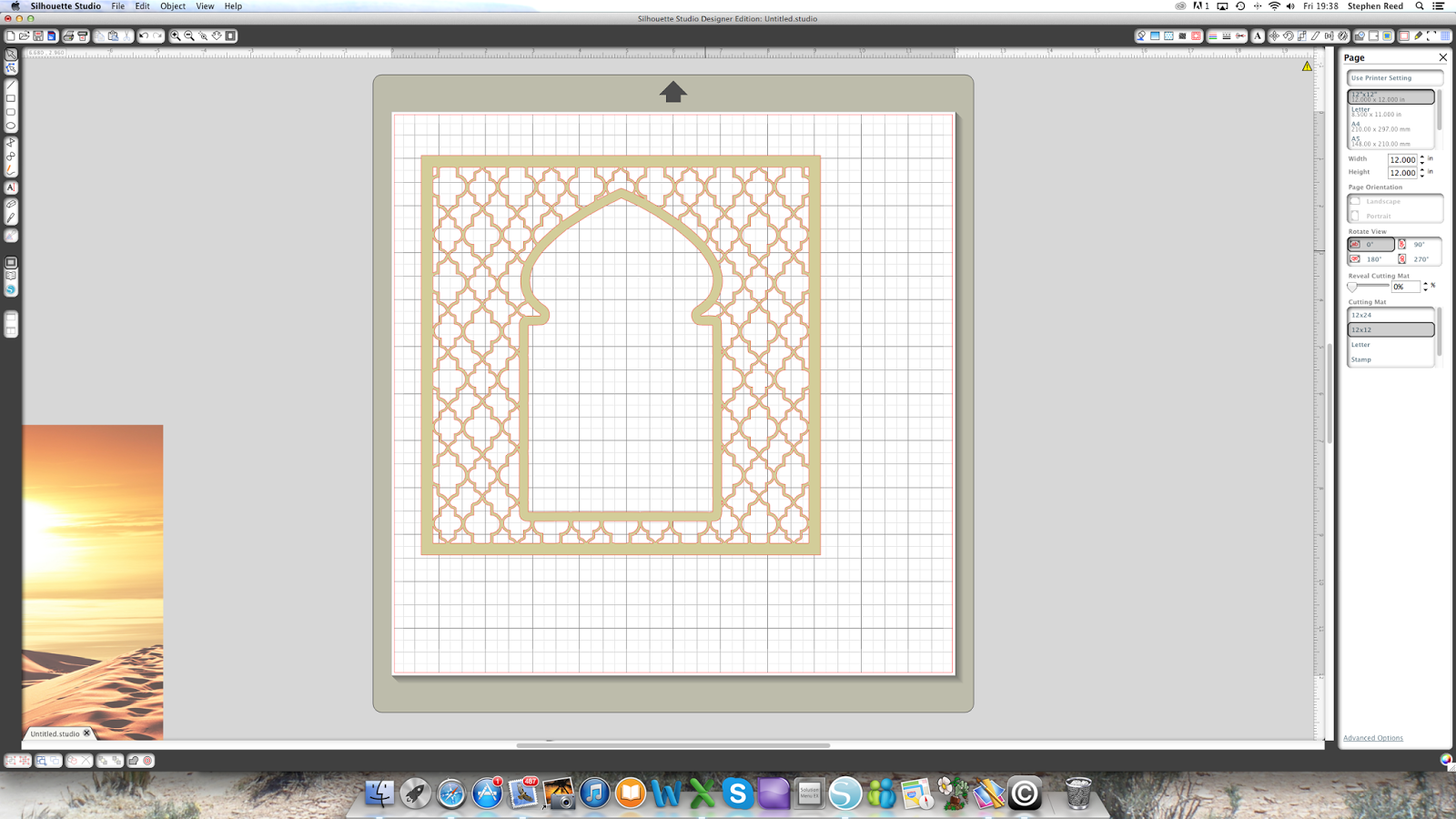Screen dimensions: 1456x819
Task: Adjust the Height stepper arrows
Action: click(1422, 172)
